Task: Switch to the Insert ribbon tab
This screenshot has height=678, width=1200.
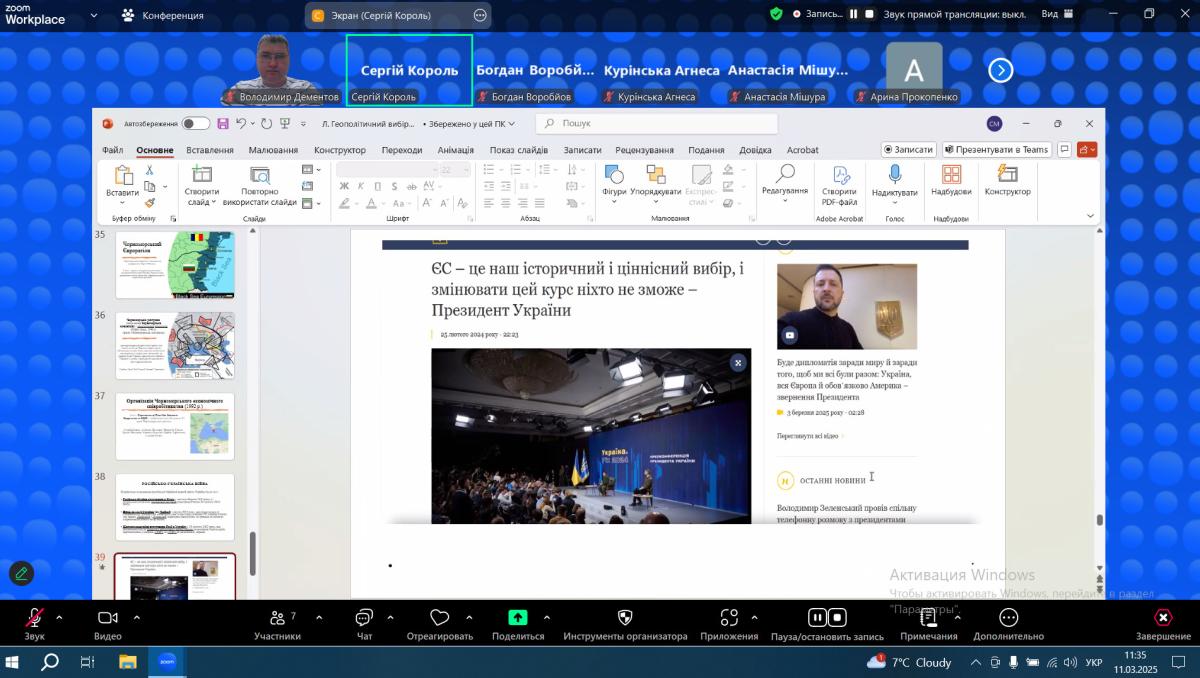Action: click(x=210, y=150)
